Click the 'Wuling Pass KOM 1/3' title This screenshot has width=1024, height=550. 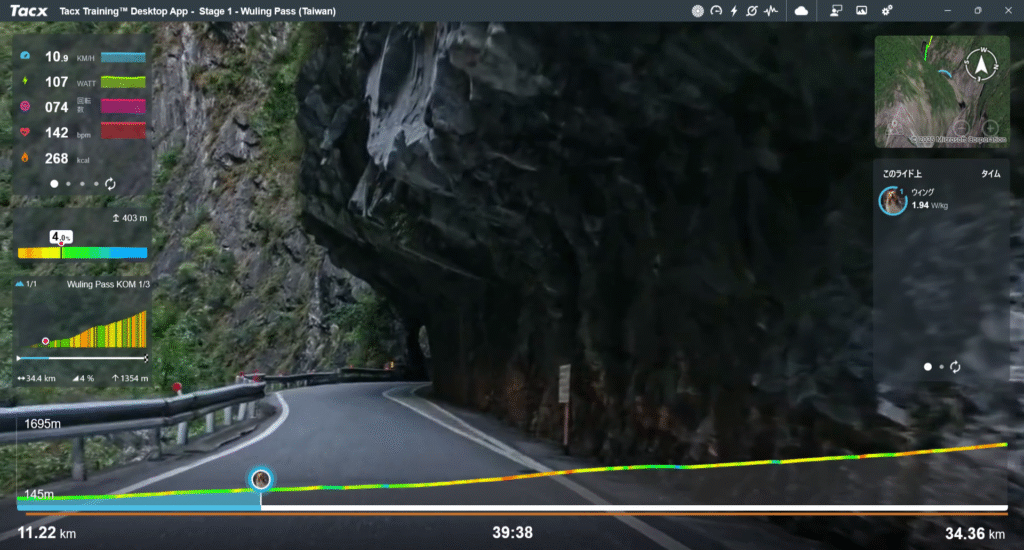(108, 284)
